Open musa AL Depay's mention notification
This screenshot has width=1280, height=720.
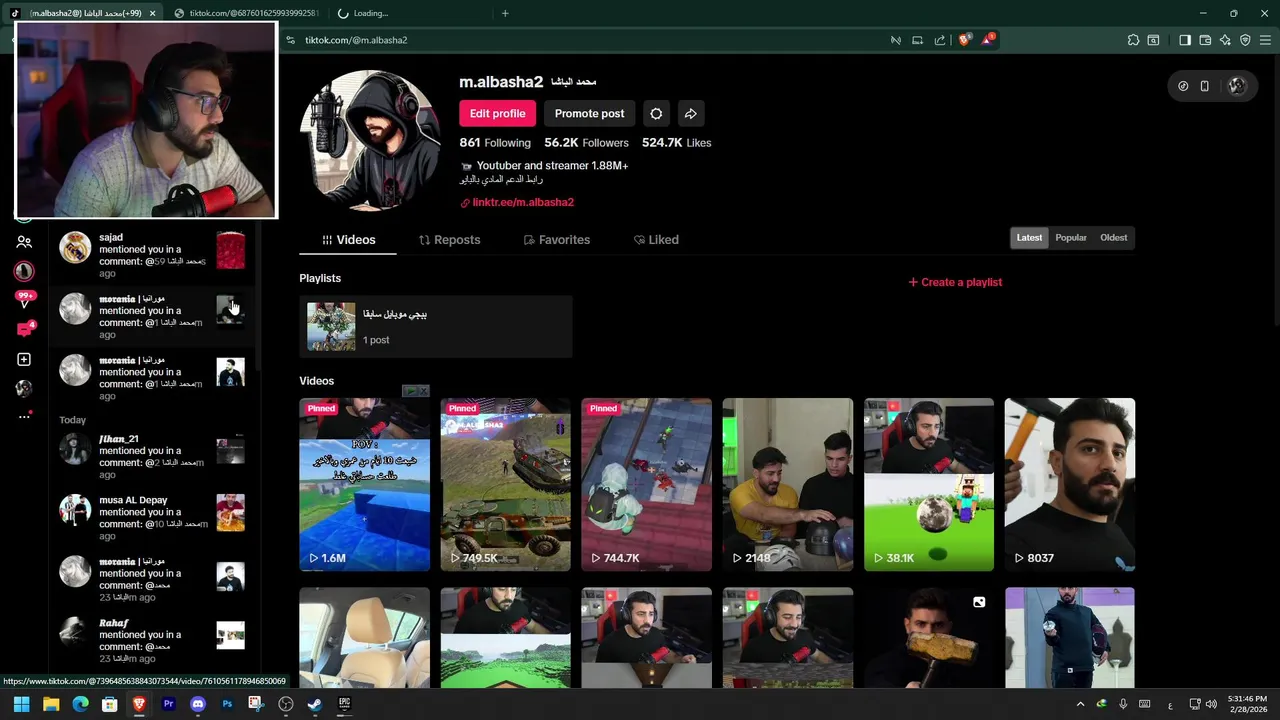(x=152, y=518)
